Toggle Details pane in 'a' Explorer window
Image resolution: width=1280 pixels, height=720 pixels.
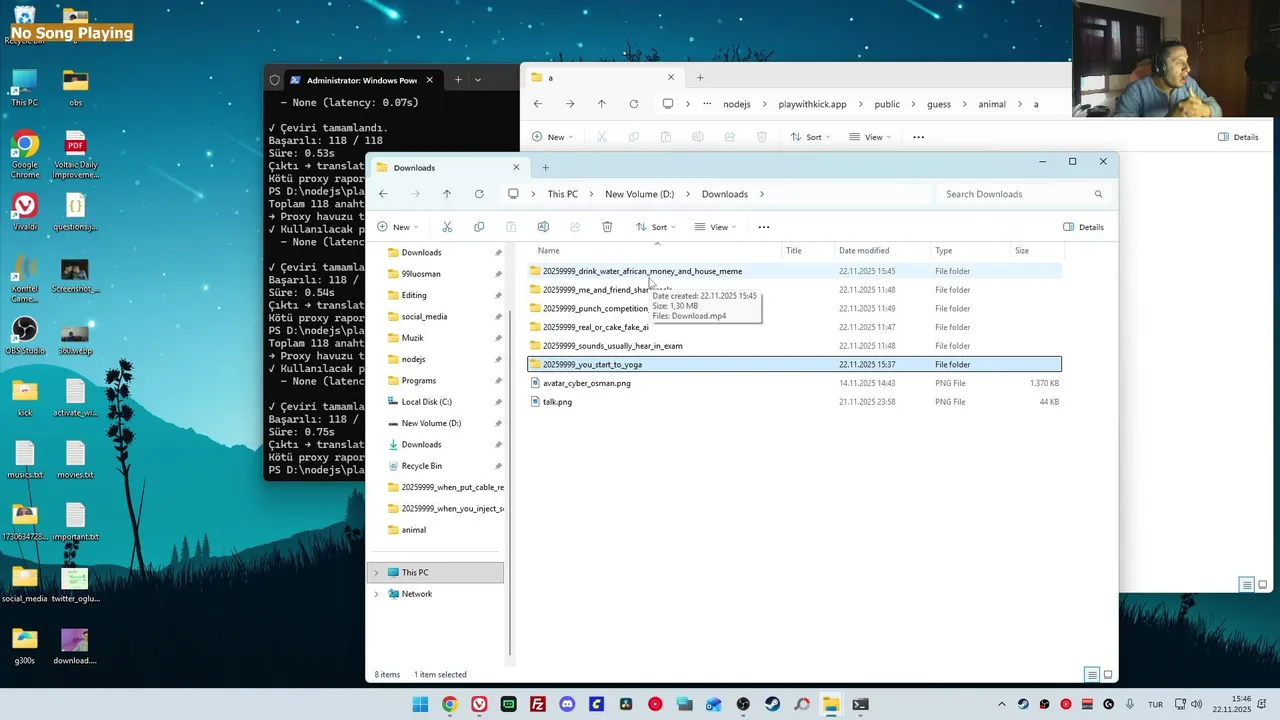[1238, 137]
